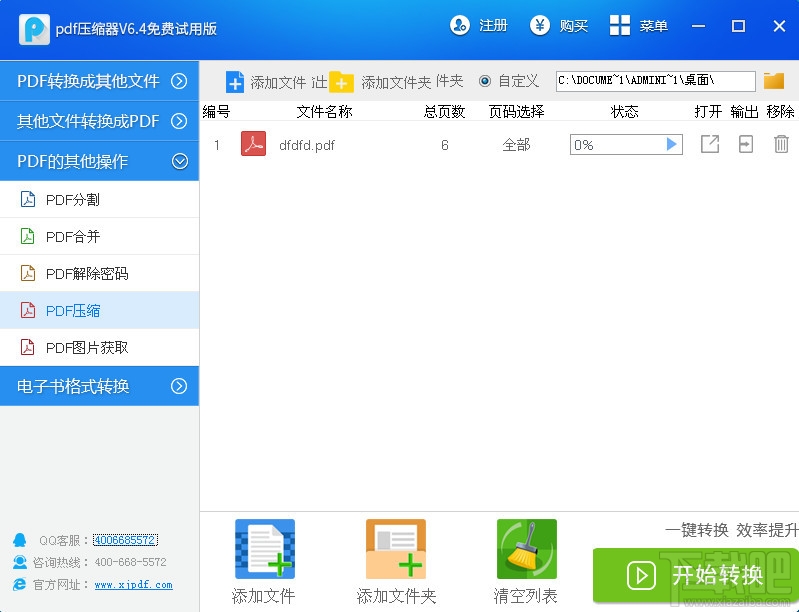The image size is (799, 612).
Task: Open the 菜单 menu
Action: [x=638, y=25]
